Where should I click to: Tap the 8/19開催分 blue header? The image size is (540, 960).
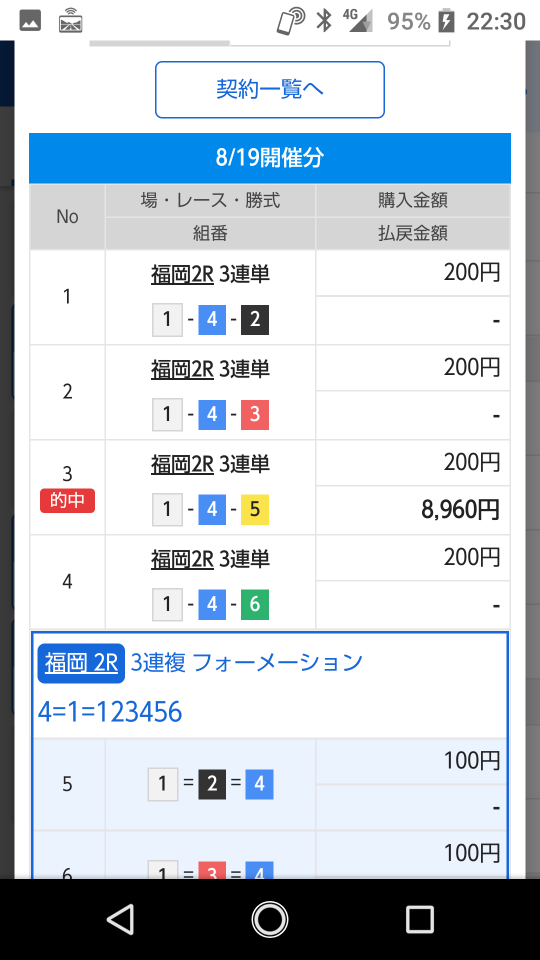(x=269, y=158)
